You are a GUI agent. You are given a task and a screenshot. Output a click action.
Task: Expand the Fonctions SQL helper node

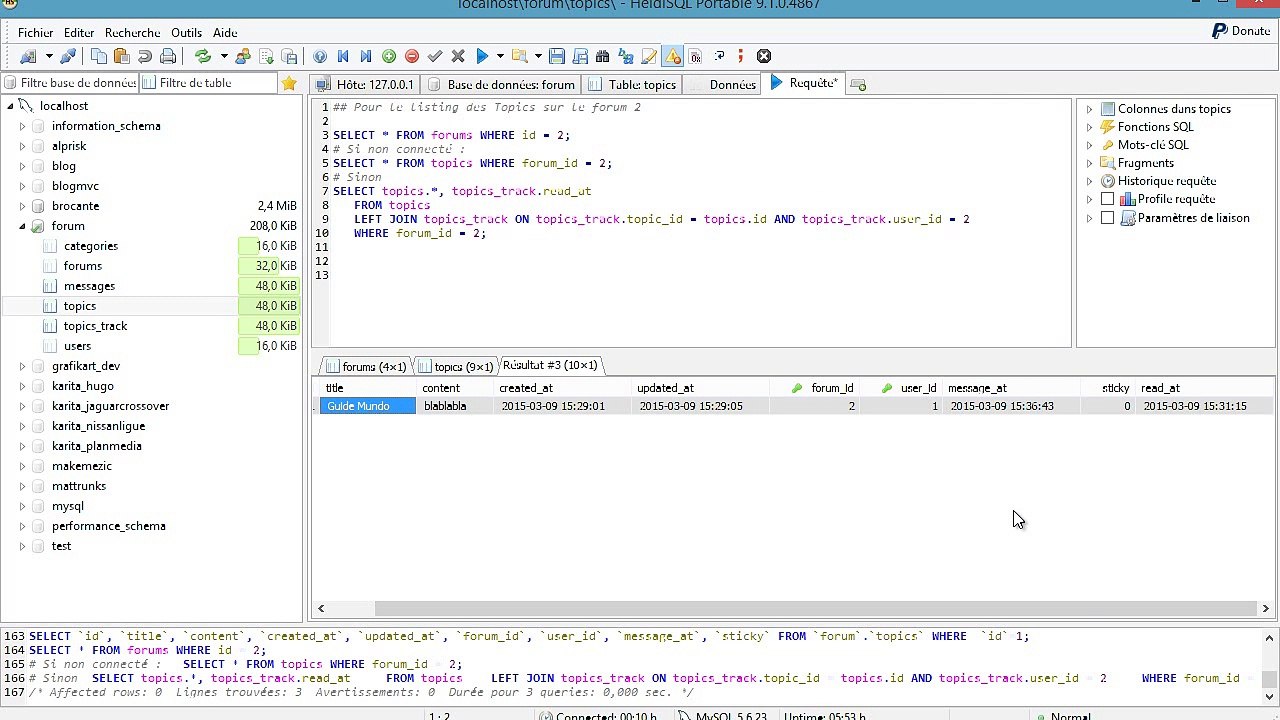click(x=1090, y=127)
